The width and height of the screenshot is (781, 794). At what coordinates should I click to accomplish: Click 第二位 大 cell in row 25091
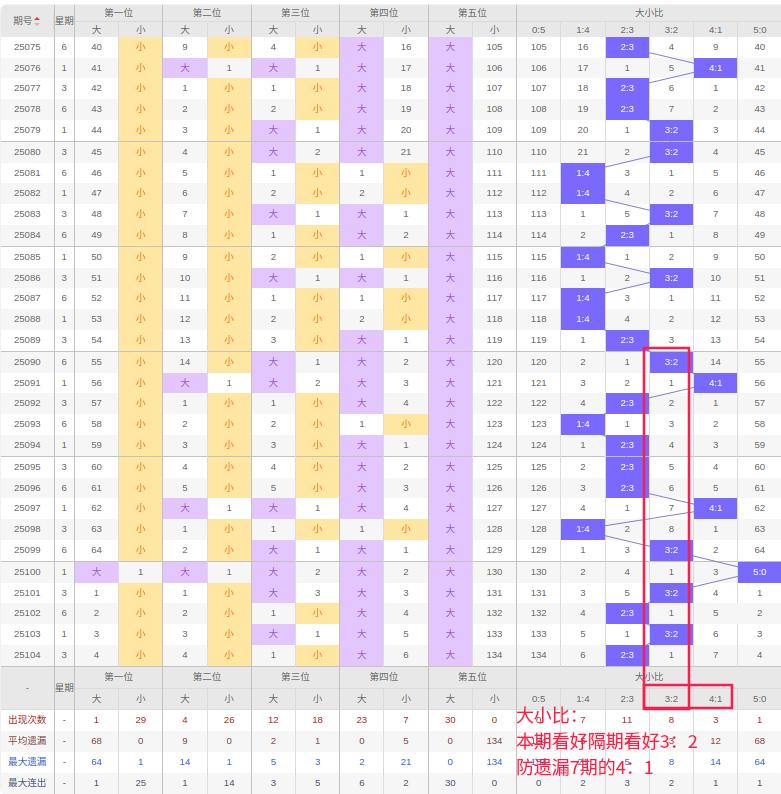point(185,383)
